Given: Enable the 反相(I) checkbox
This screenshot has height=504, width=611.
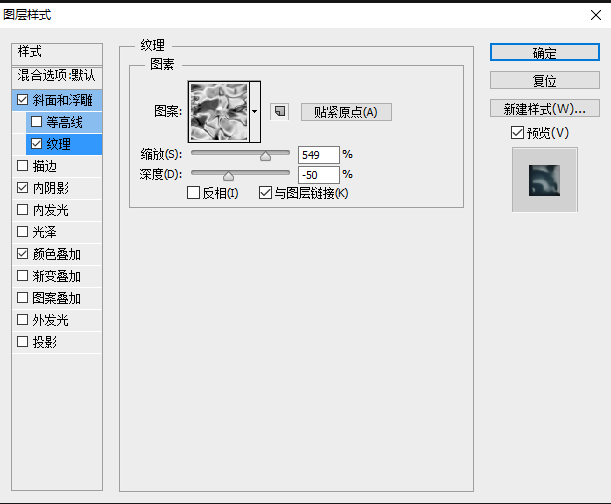Looking at the screenshot, I should (x=193, y=193).
